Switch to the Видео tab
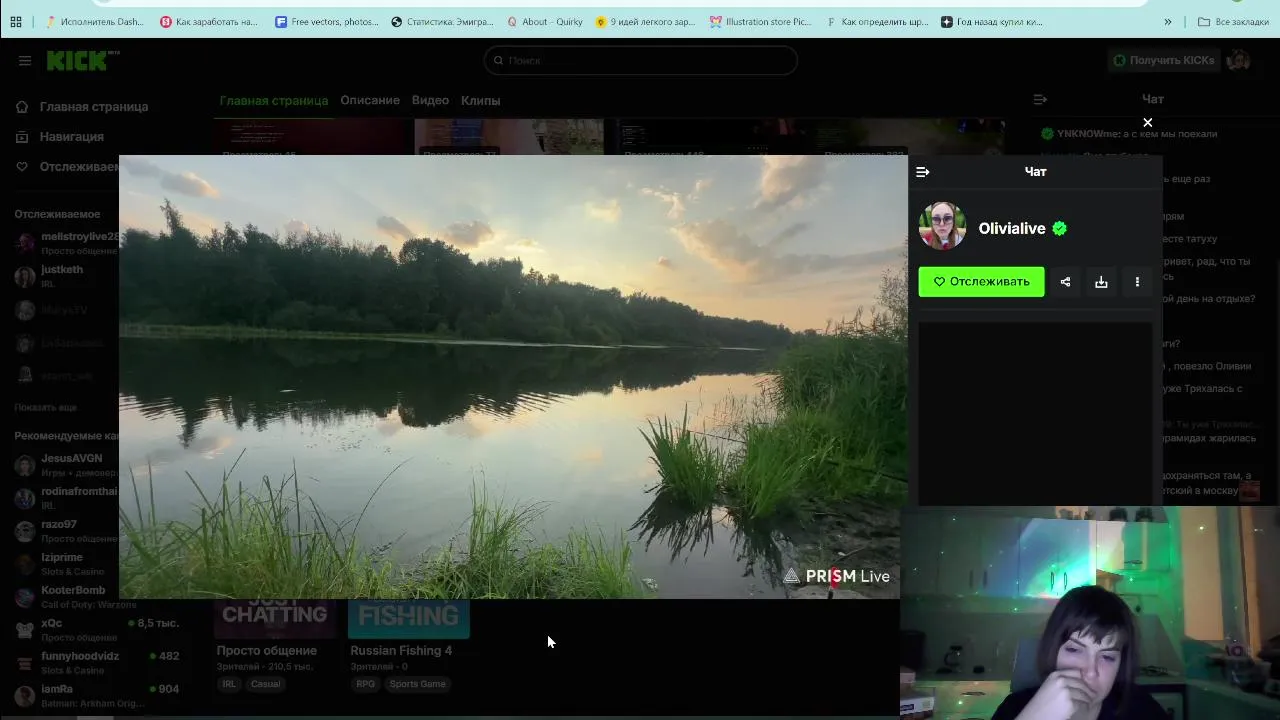1280x720 pixels. [x=430, y=101]
